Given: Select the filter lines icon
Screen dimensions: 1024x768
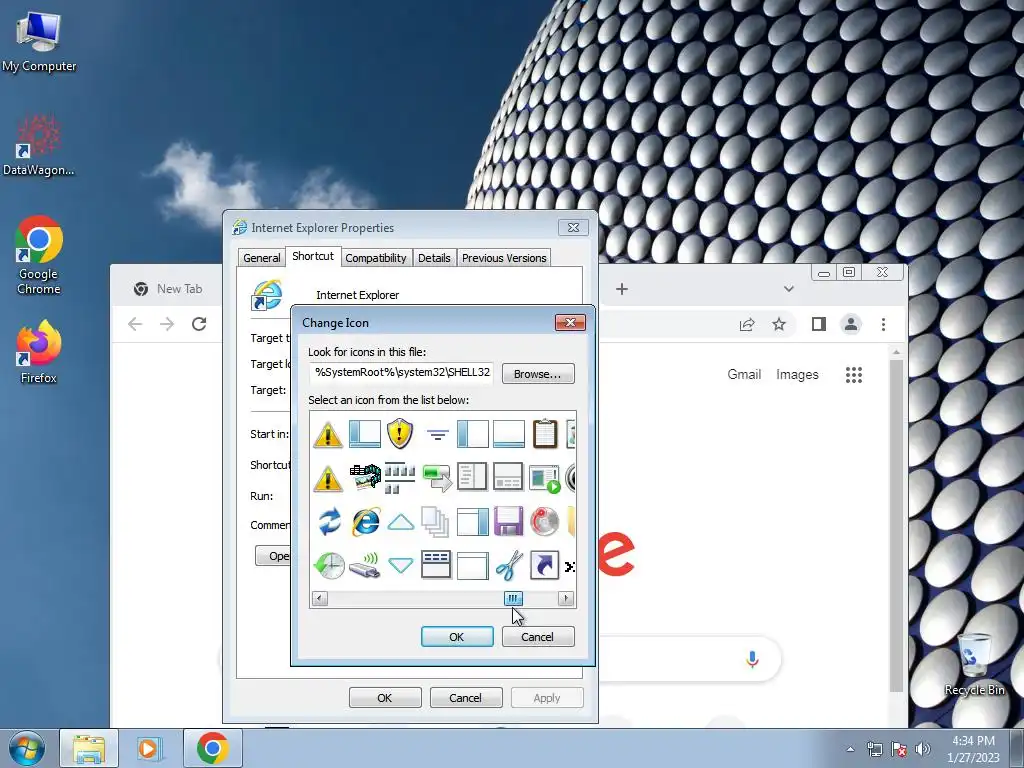Looking at the screenshot, I should click(438, 434).
